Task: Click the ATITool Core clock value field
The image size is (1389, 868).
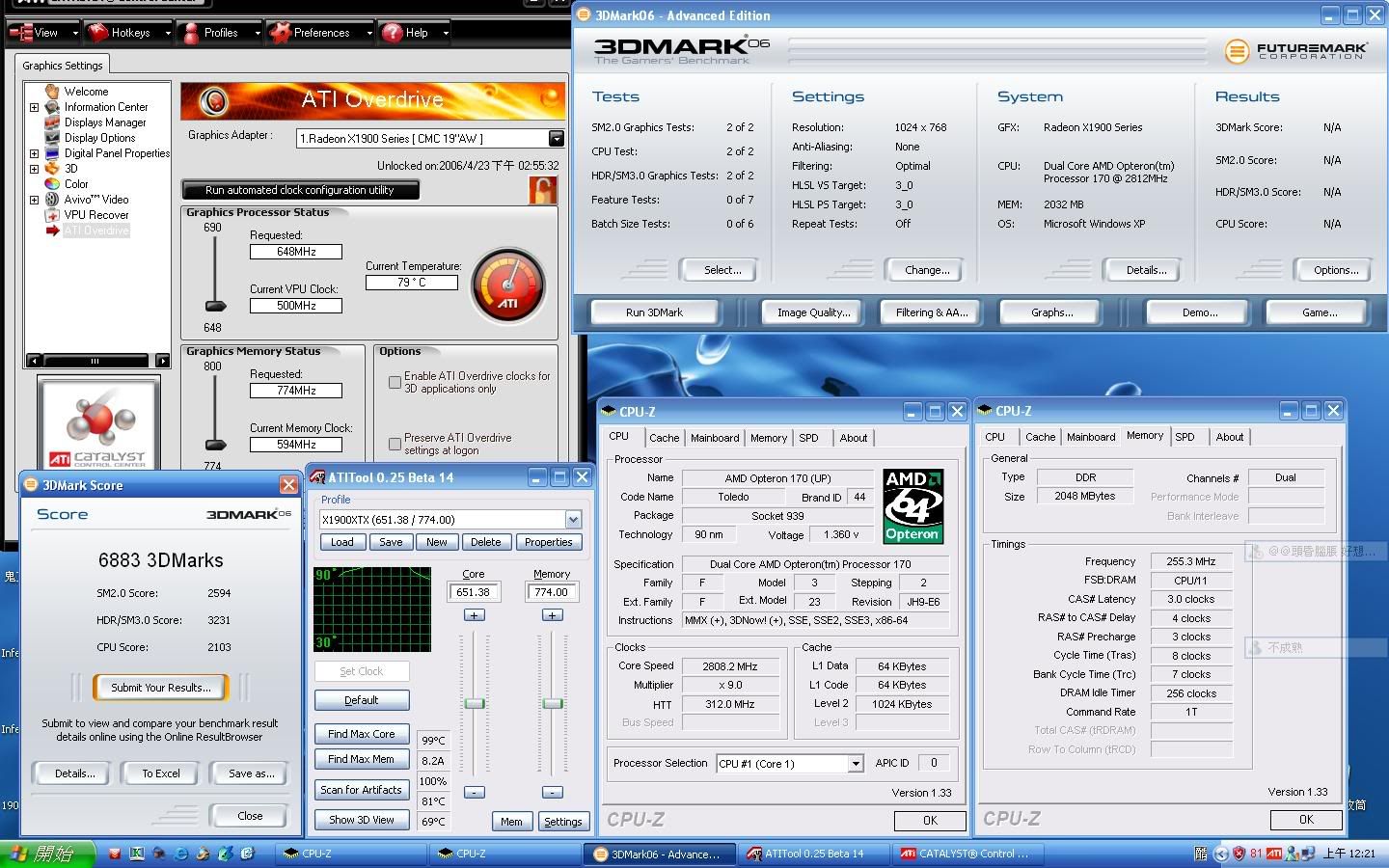Action: coord(473,592)
